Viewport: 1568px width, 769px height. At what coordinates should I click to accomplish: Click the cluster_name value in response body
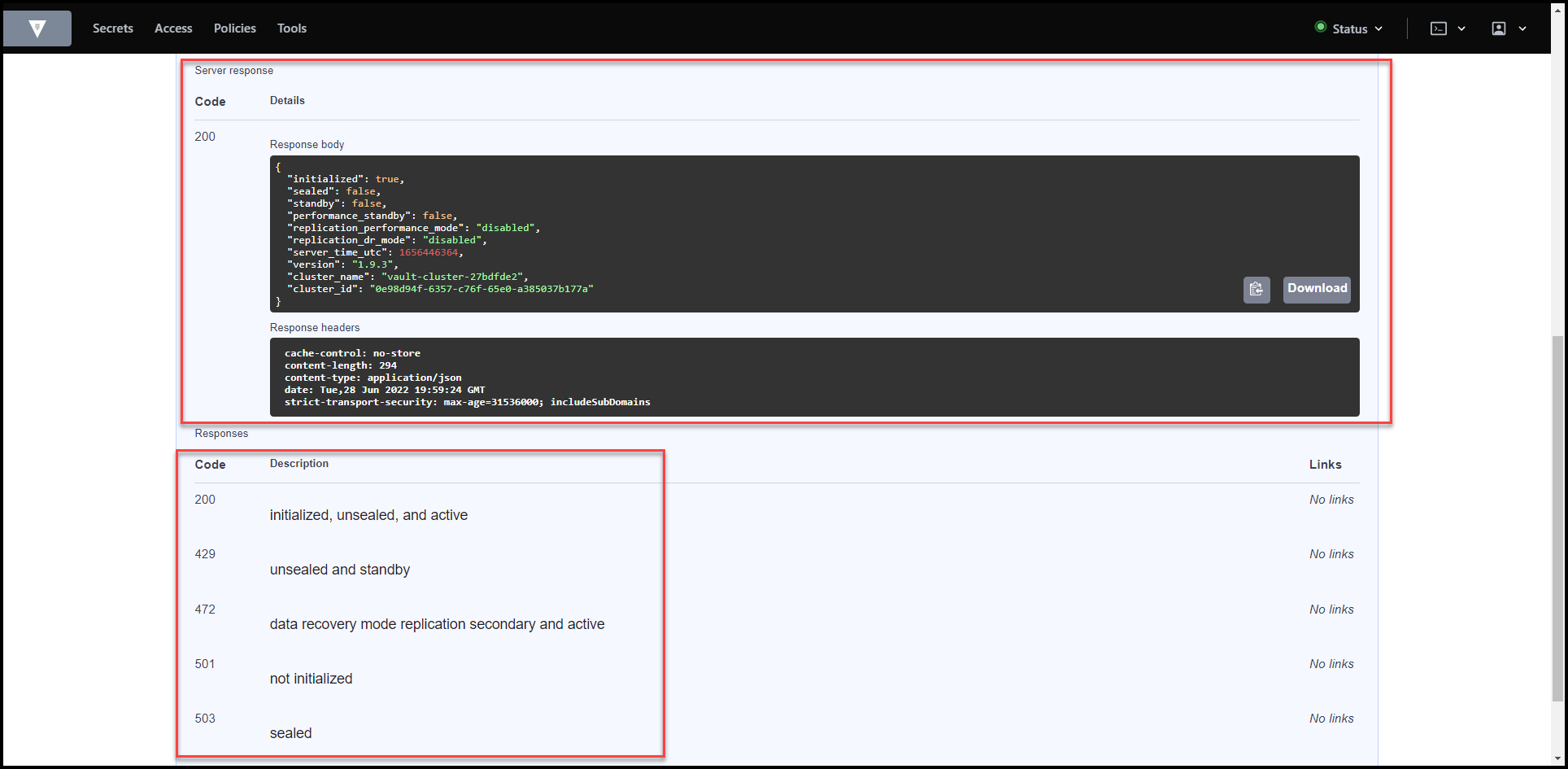[x=452, y=276]
